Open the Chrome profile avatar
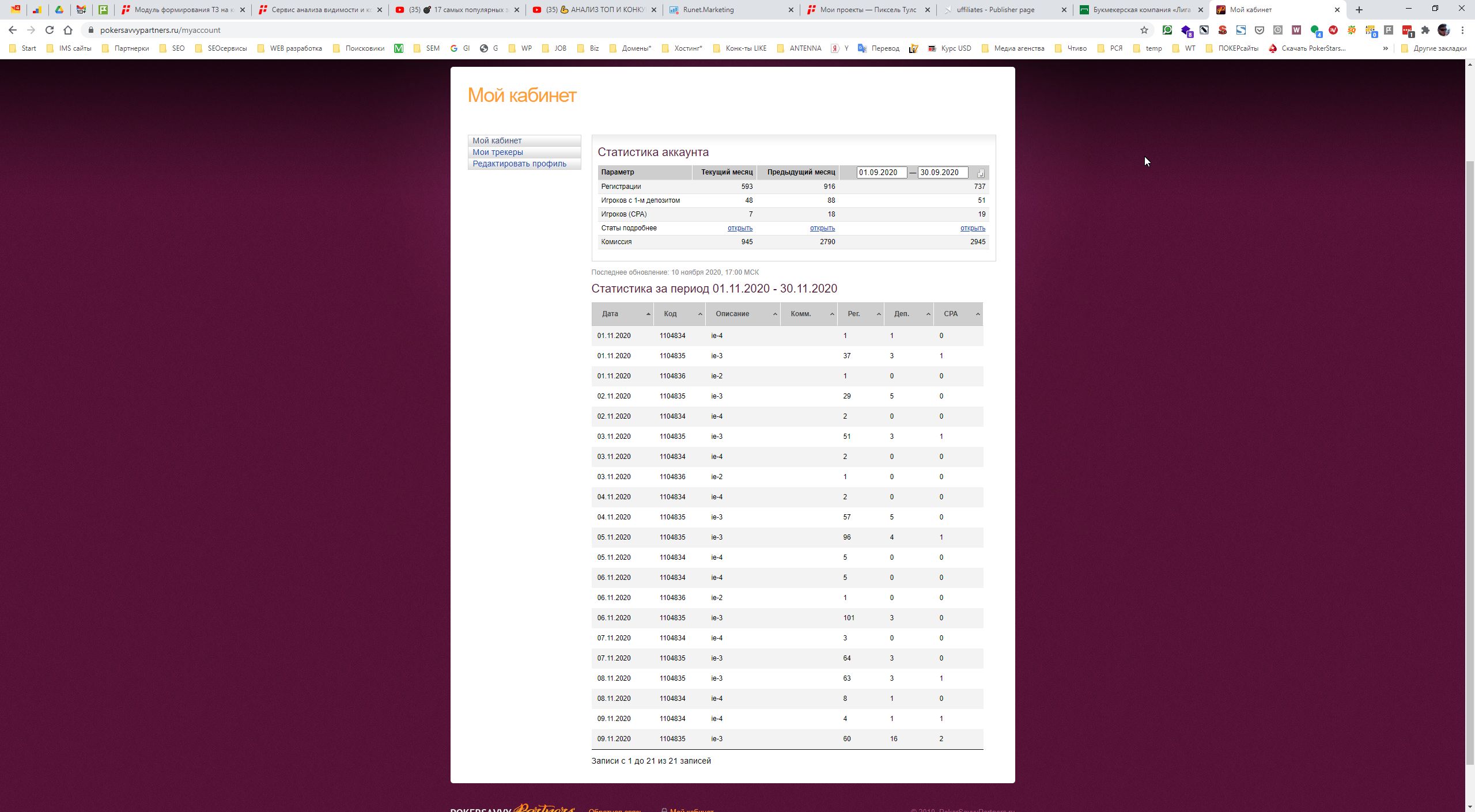The height and width of the screenshot is (812, 1475). pyautogui.click(x=1444, y=30)
